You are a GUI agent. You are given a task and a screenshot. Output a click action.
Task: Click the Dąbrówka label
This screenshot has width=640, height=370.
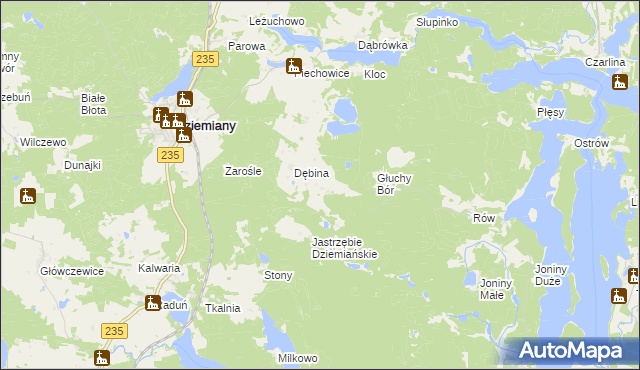[383, 45]
